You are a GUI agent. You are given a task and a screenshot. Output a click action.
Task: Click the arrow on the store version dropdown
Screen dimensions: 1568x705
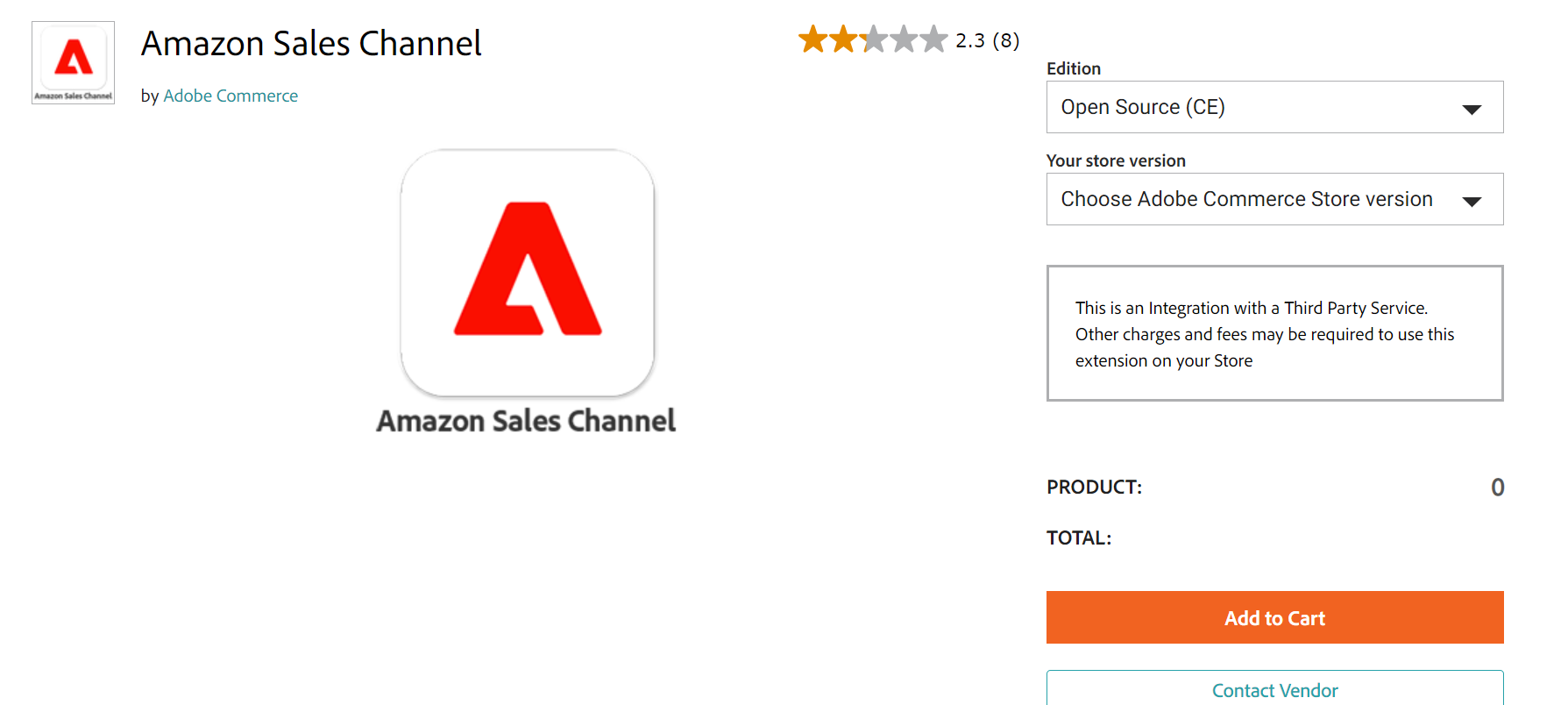[x=1472, y=201]
